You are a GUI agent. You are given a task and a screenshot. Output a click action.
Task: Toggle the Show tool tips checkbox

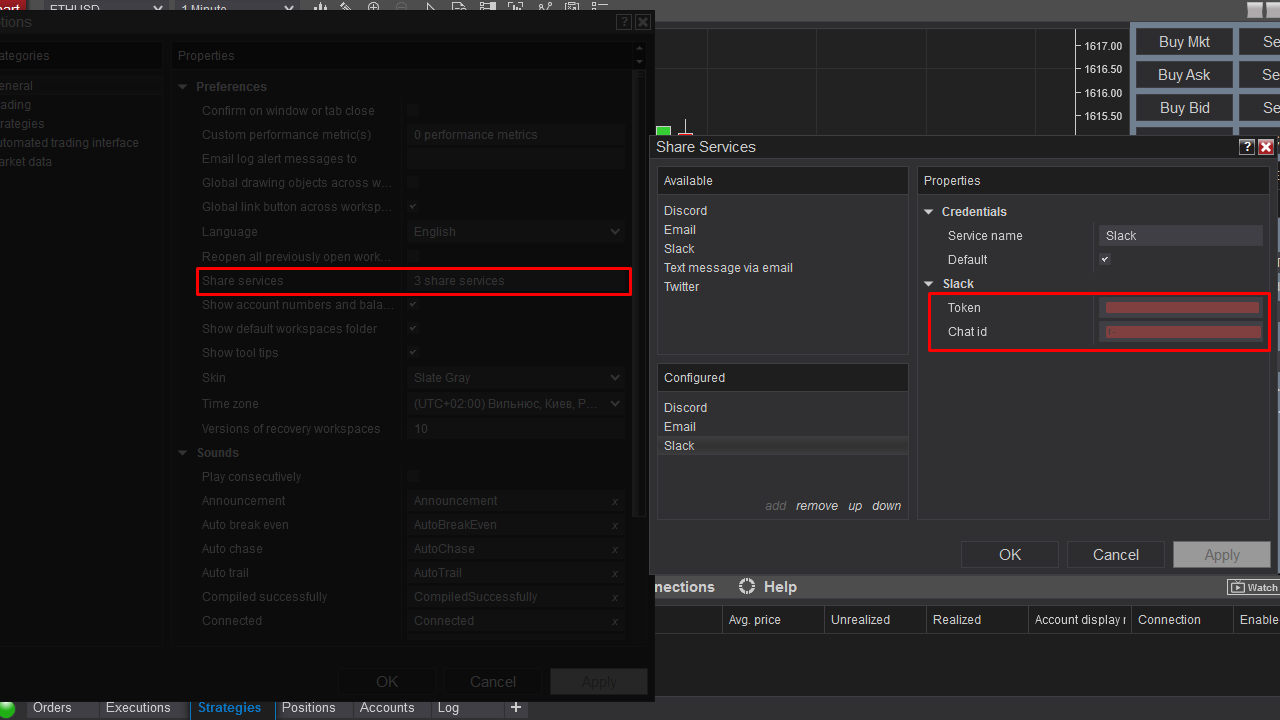[x=412, y=352]
